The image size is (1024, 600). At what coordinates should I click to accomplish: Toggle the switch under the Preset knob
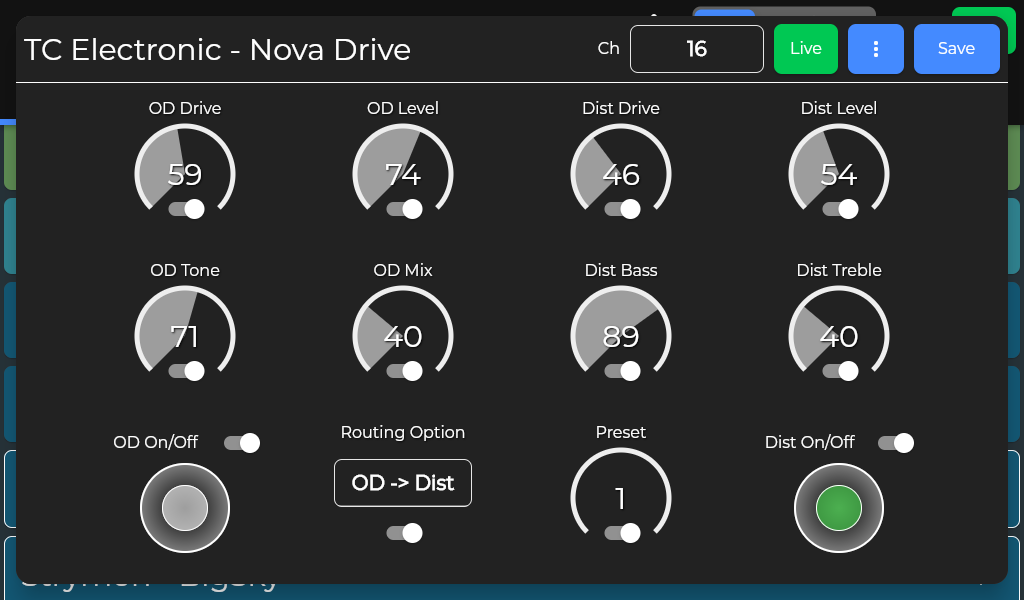[622, 533]
